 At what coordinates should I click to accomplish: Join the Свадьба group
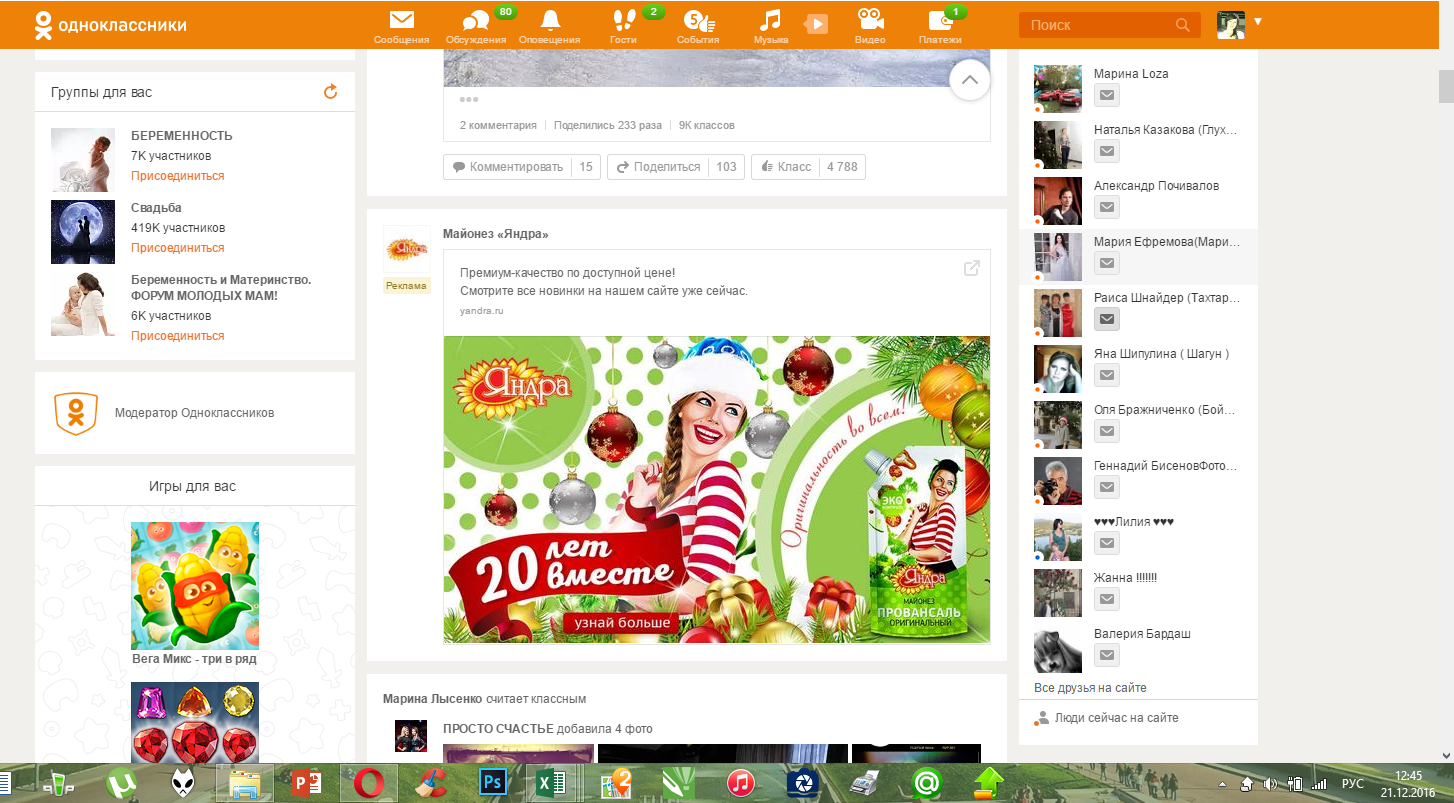click(177, 248)
